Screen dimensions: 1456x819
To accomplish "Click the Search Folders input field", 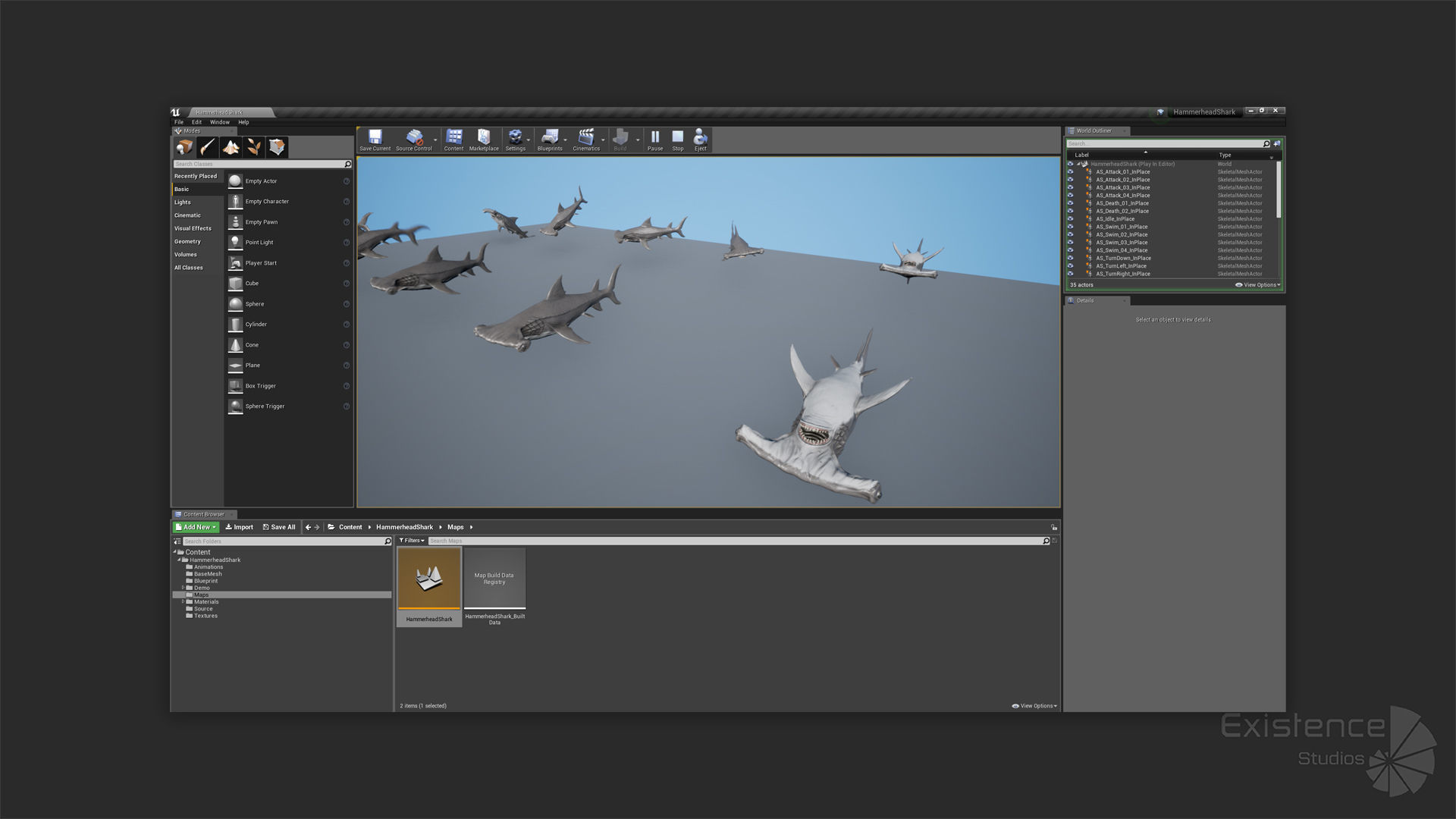I will tap(284, 541).
